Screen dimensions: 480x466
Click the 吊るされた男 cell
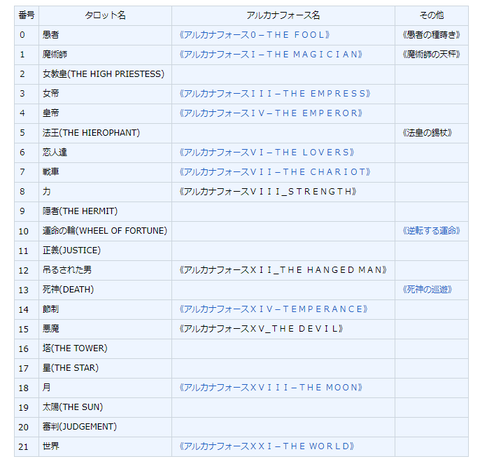pyautogui.click(x=105, y=270)
